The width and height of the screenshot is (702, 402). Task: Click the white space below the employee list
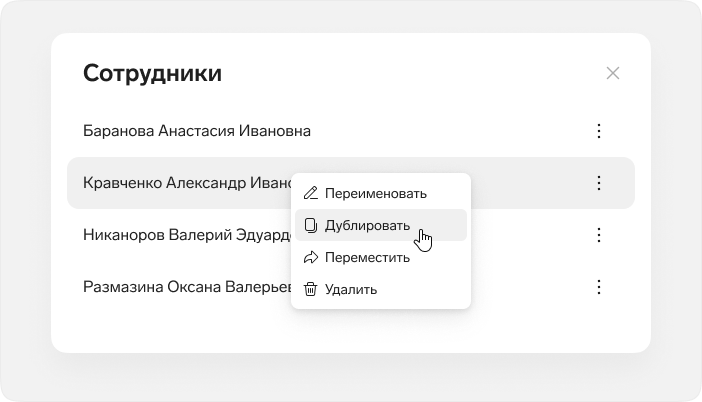[351, 329]
